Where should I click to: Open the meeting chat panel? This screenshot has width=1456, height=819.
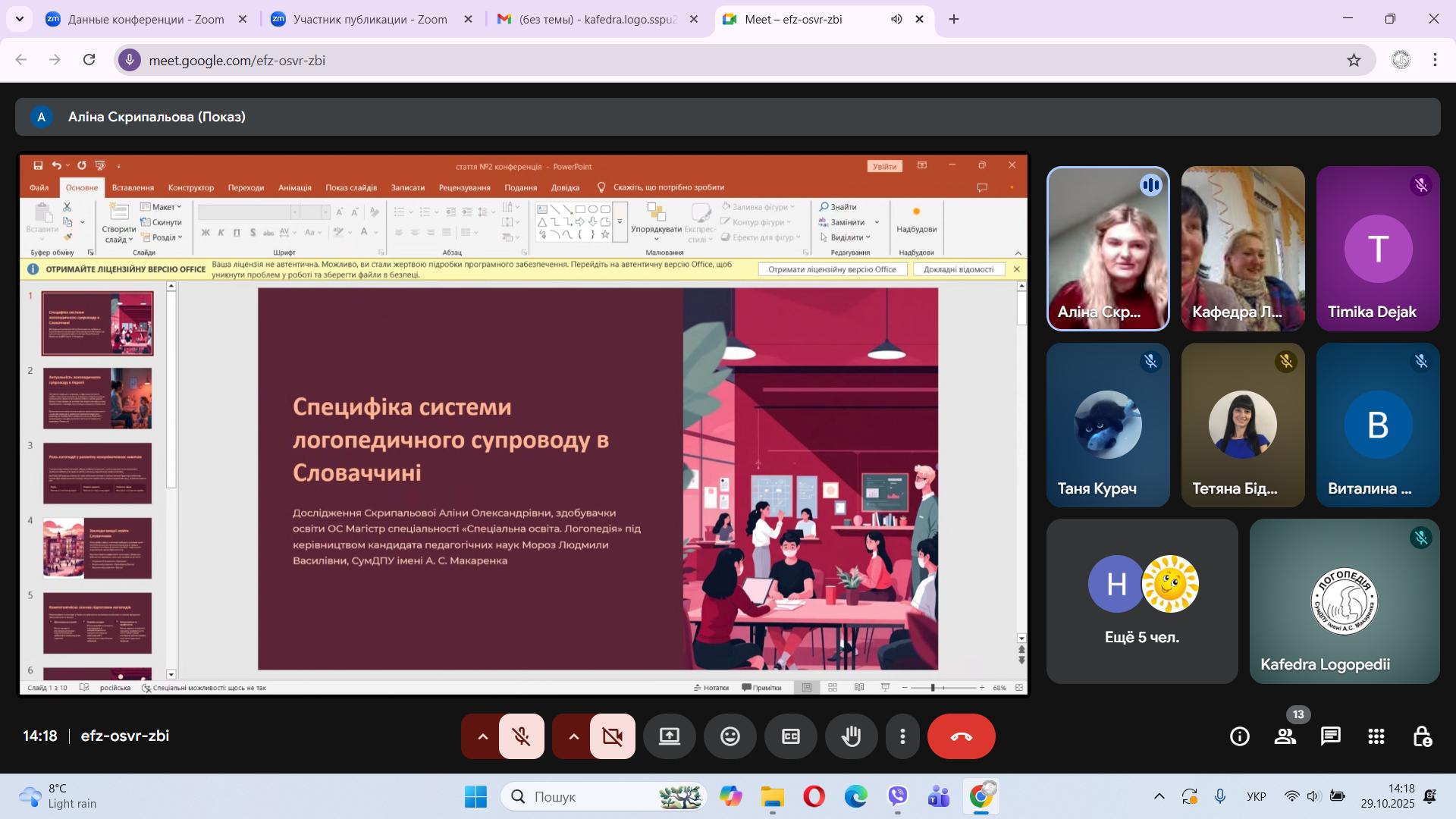(1330, 736)
